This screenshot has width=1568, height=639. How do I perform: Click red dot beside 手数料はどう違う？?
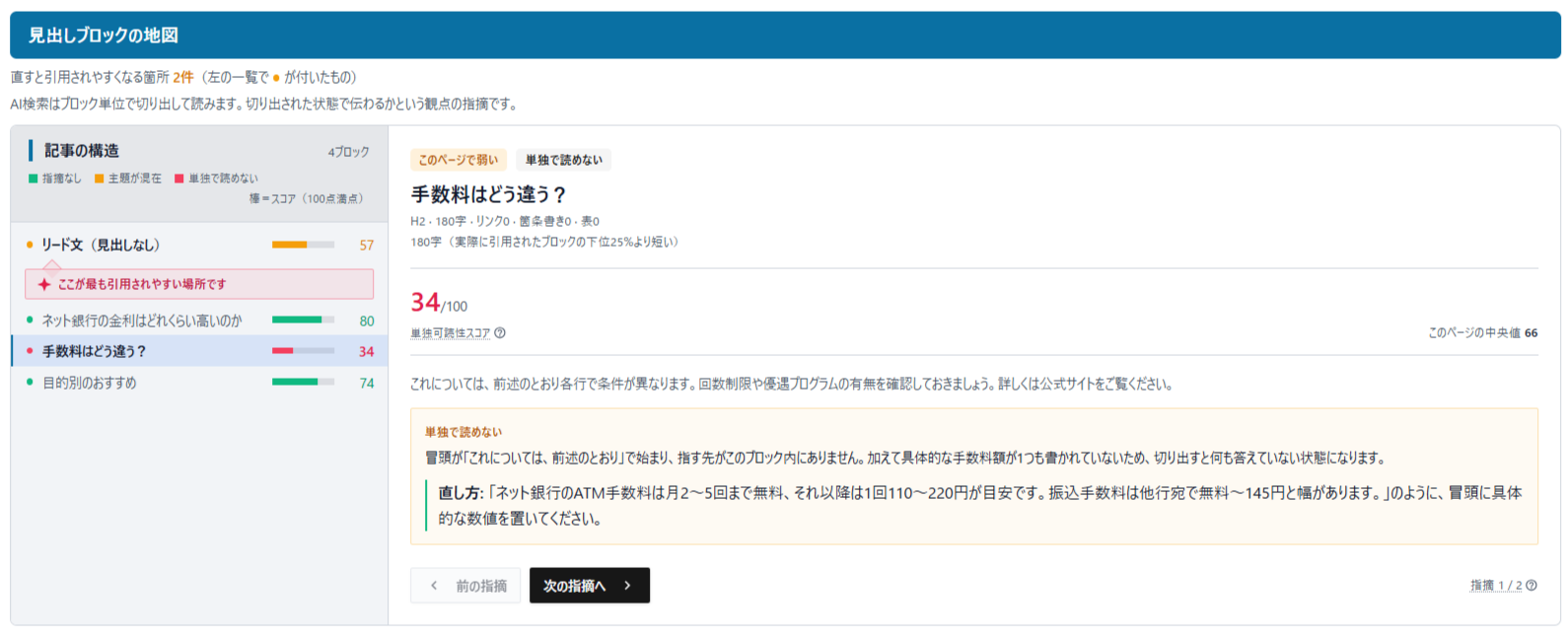(30, 351)
